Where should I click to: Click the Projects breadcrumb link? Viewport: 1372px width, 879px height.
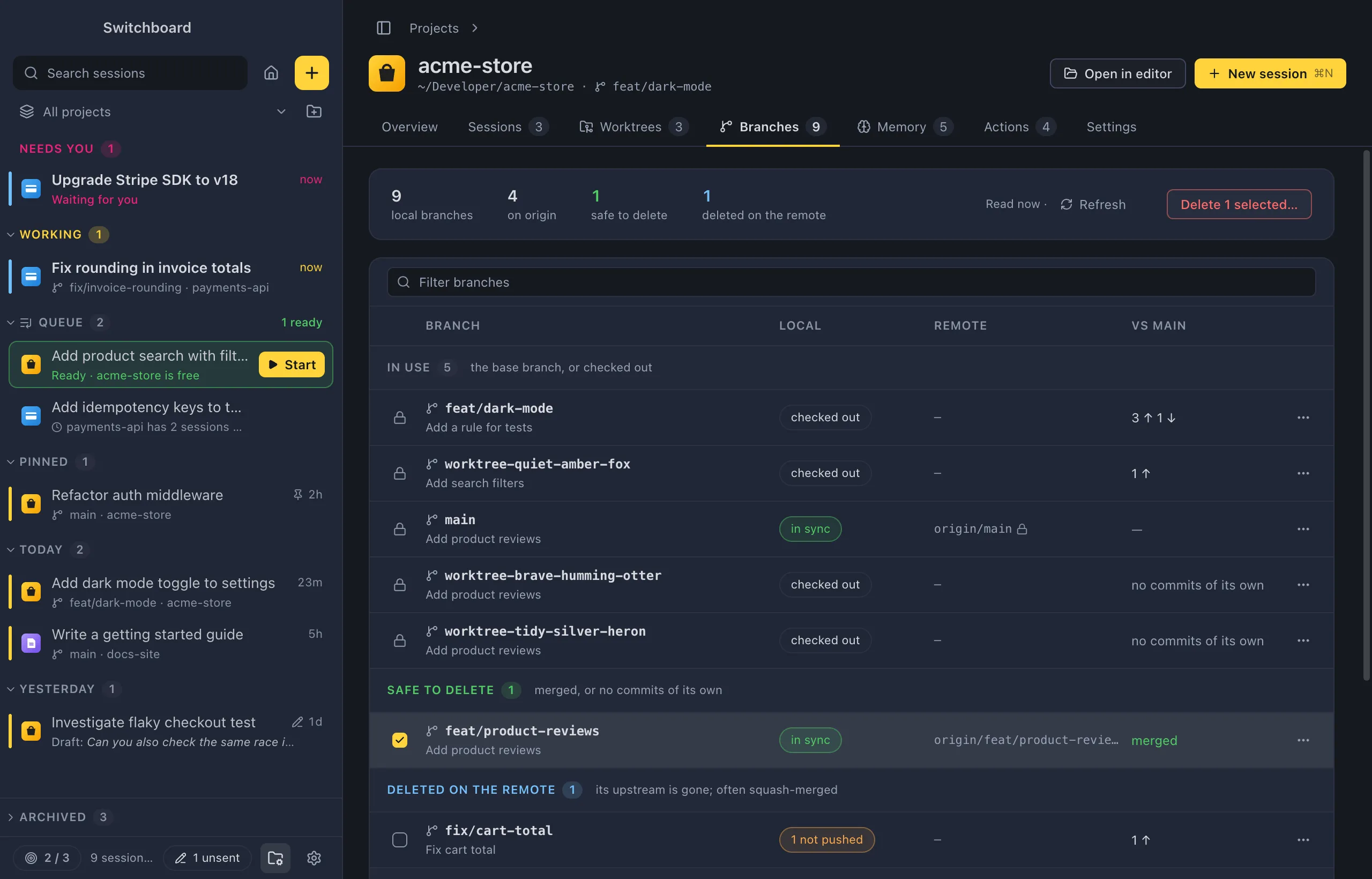coord(434,28)
